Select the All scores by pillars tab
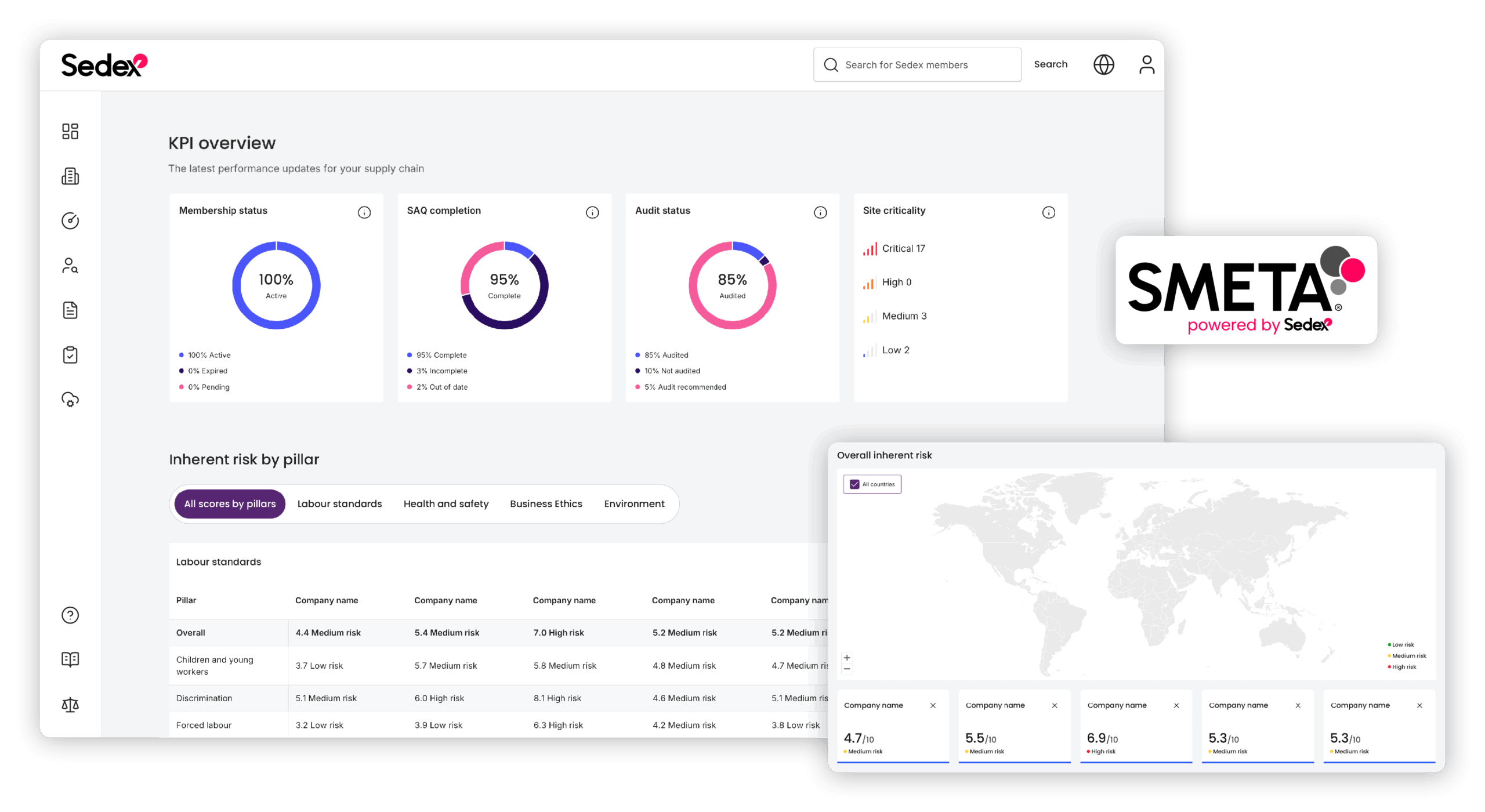 click(230, 504)
